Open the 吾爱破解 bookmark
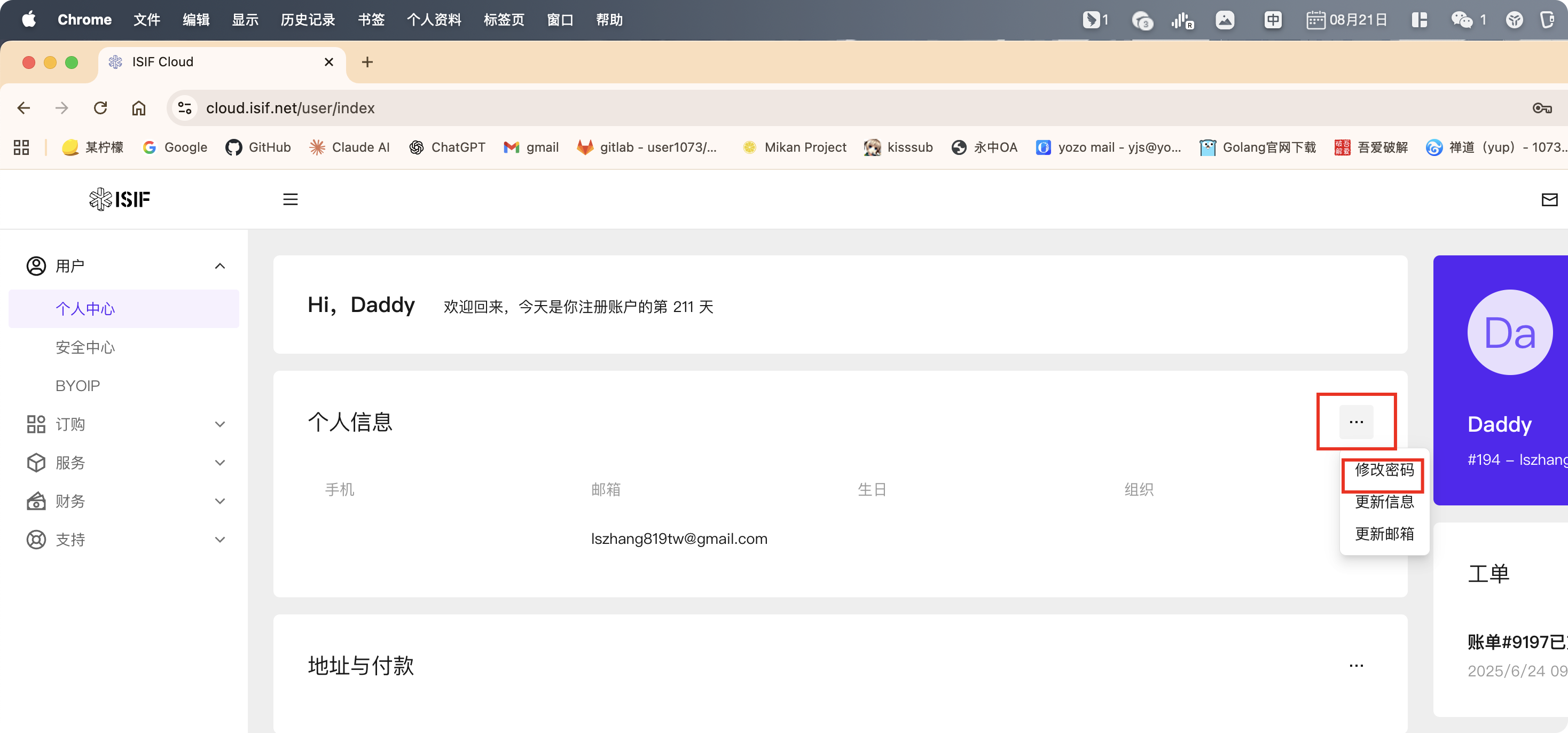The height and width of the screenshot is (733, 1568). tap(1371, 147)
